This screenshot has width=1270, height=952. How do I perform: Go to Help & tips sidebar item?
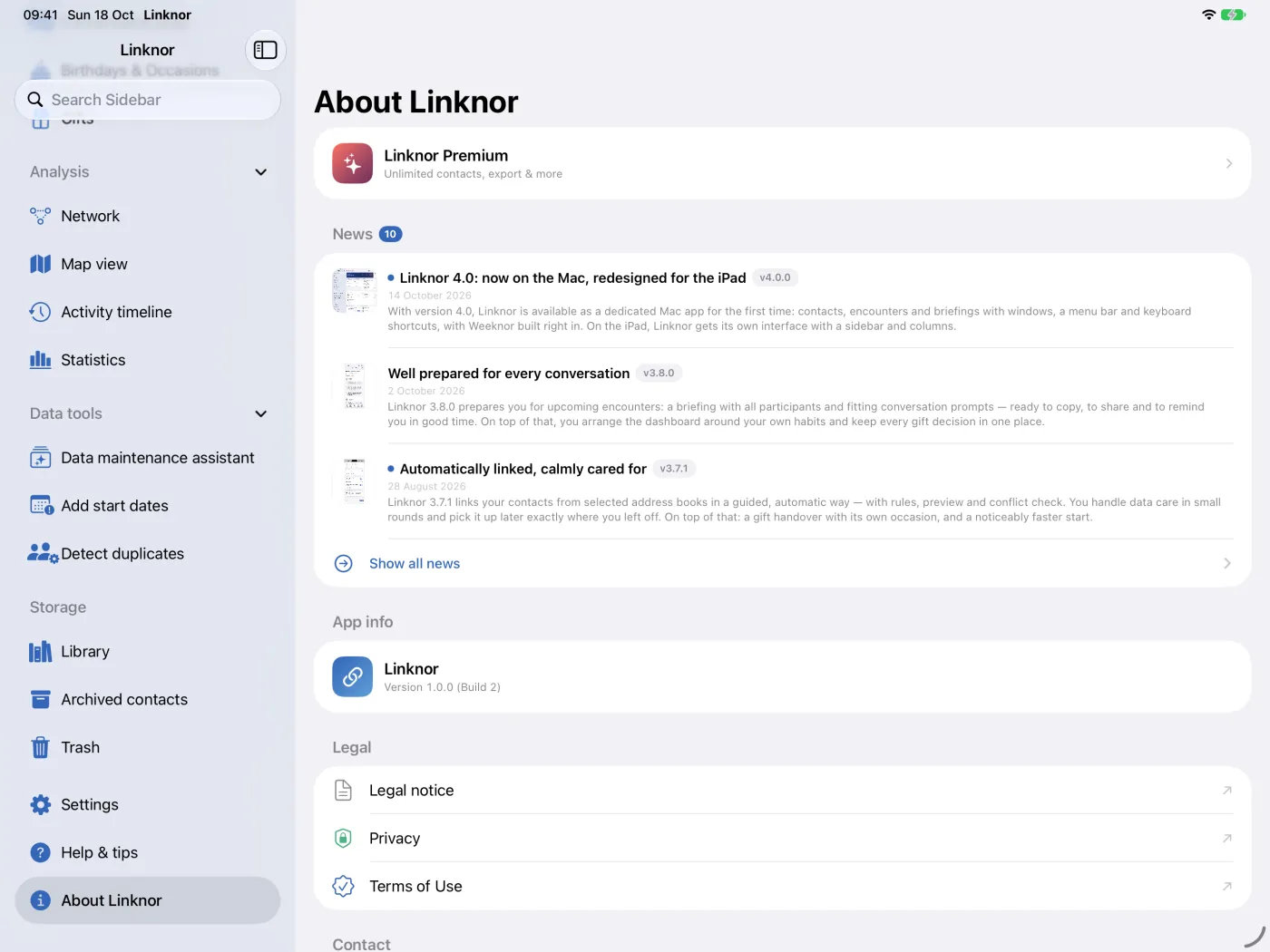tap(148, 853)
